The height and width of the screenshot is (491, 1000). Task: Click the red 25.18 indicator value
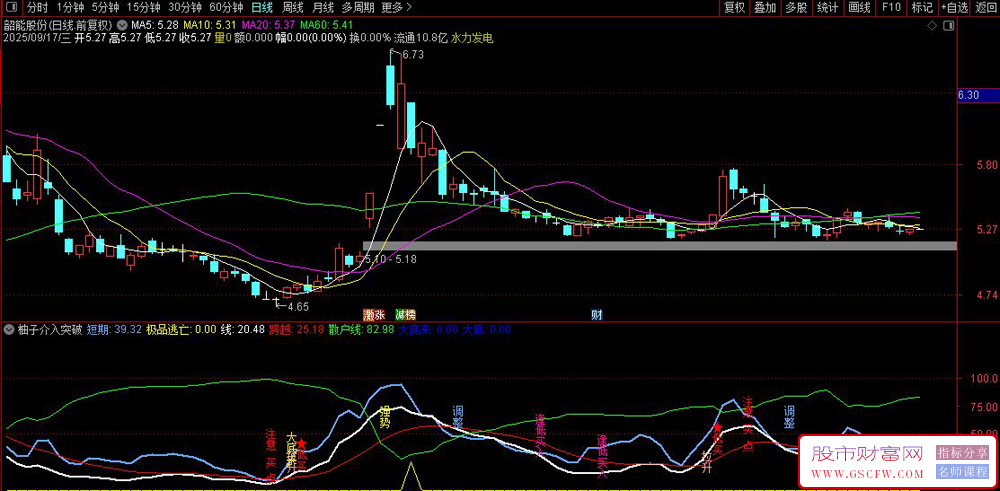pyautogui.click(x=311, y=330)
